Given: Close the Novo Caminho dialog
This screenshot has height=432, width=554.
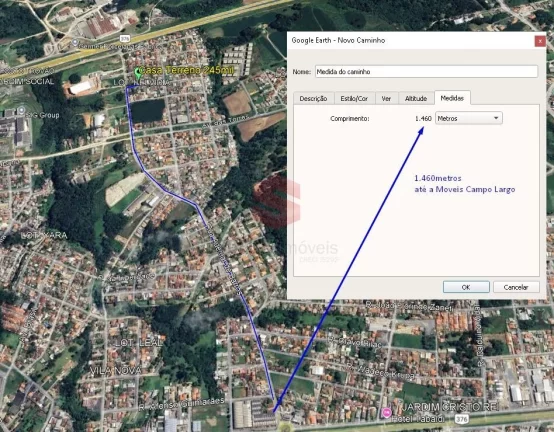Looking at the screenshot, I should click(x=540, y=41).
